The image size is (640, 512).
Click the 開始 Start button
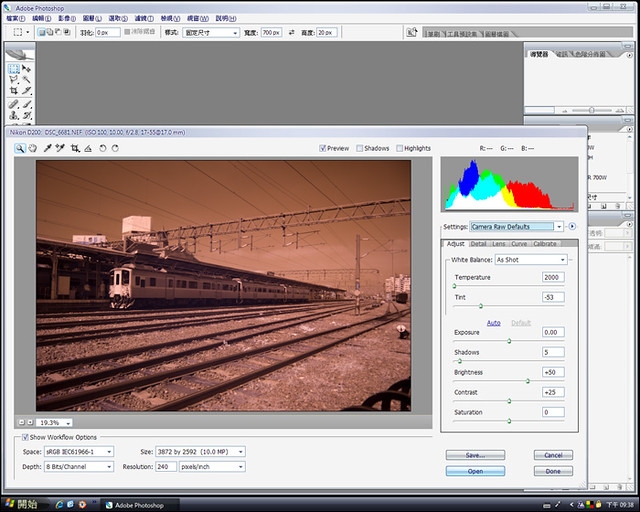pos(21,504)
